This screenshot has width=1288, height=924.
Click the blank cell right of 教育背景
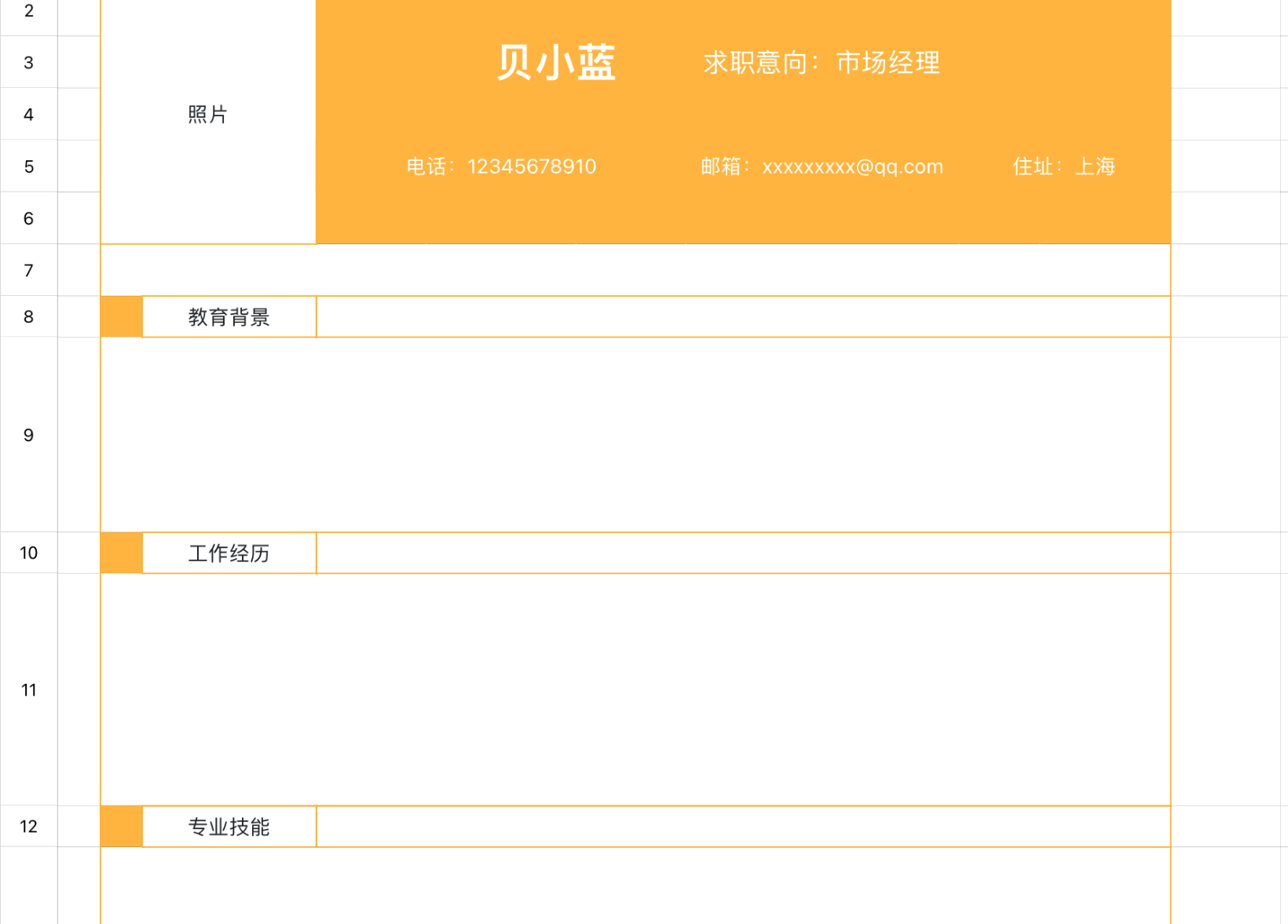743,317
